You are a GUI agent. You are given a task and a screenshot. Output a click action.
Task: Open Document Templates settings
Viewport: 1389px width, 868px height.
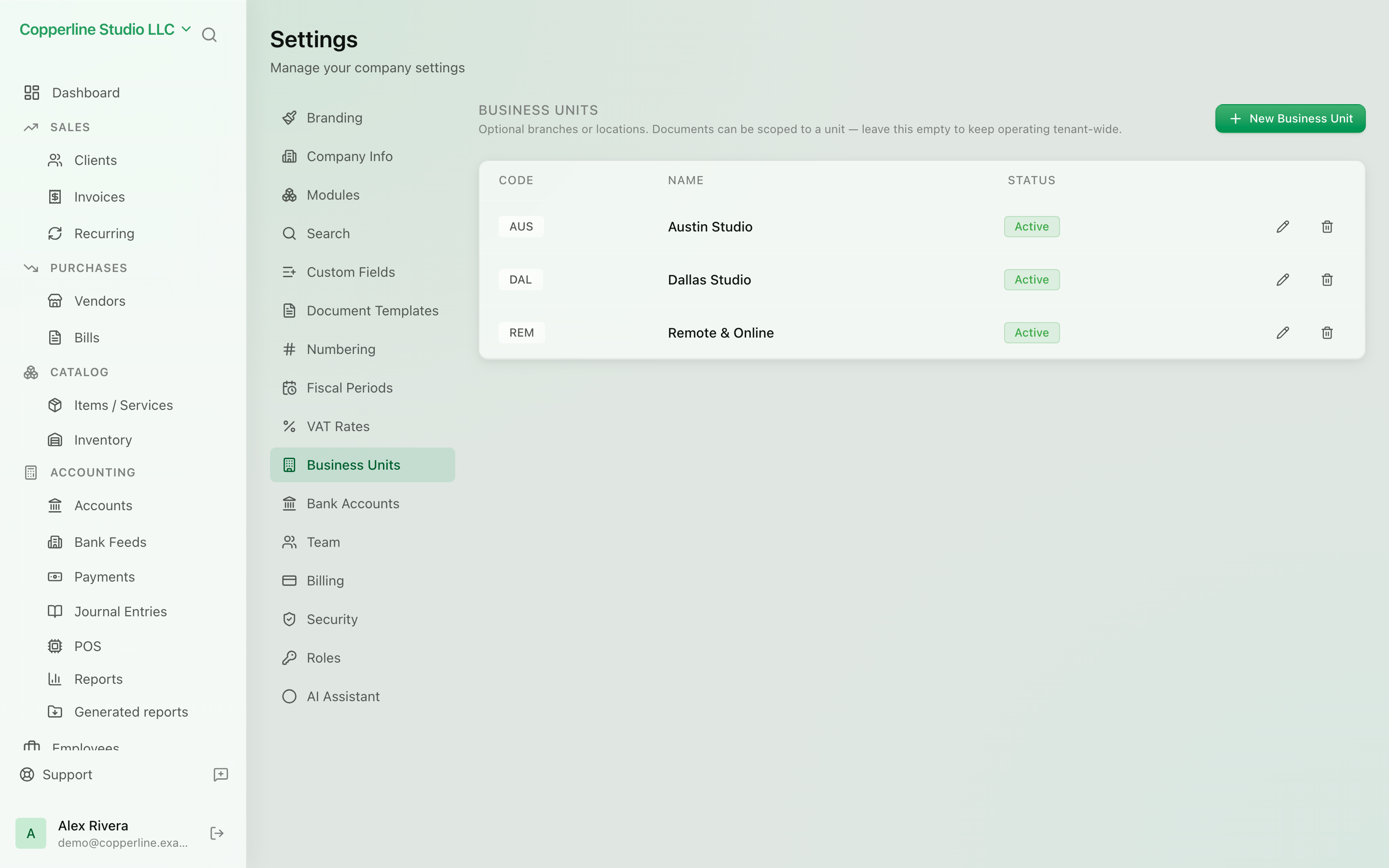point(362,311)
